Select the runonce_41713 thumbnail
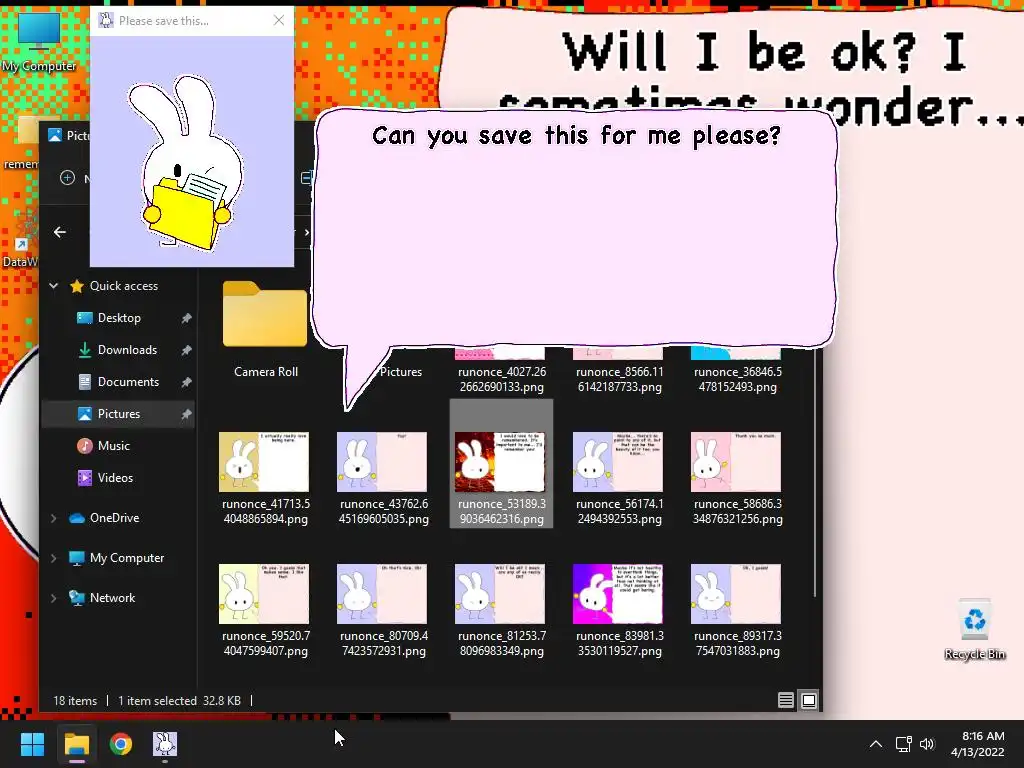The image size is (1024, 768). pos(264,462)
